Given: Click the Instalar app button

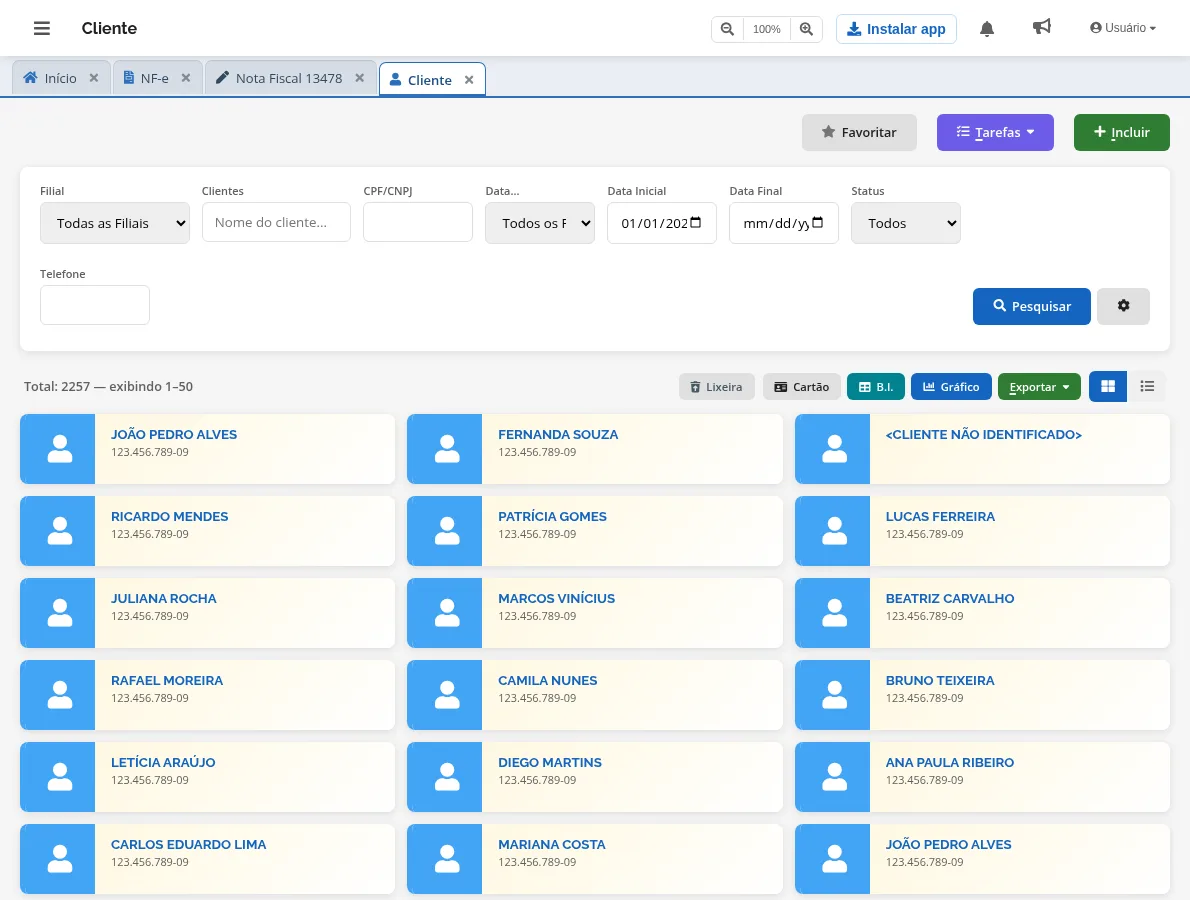Looking at the screenshot, I should (896, 29).
